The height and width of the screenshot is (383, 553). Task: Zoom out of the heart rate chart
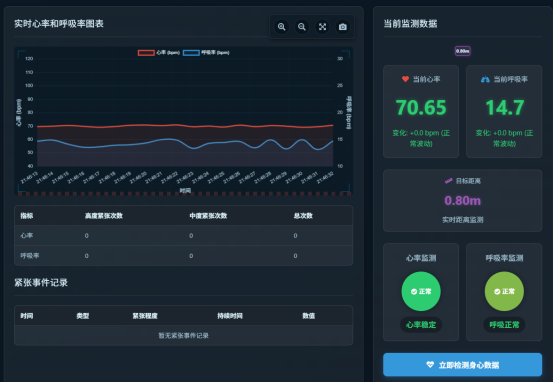tap(302, 27)
